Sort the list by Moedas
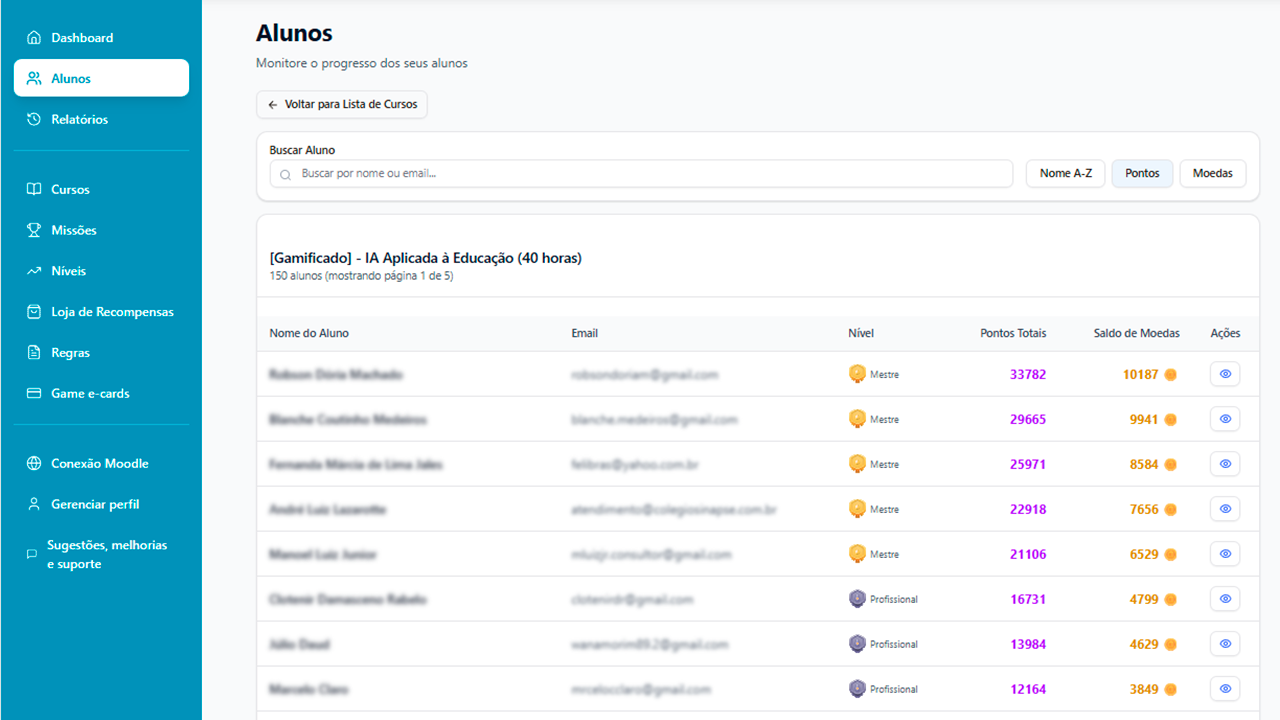The image size is (1280, 720). coord(1212,173)
